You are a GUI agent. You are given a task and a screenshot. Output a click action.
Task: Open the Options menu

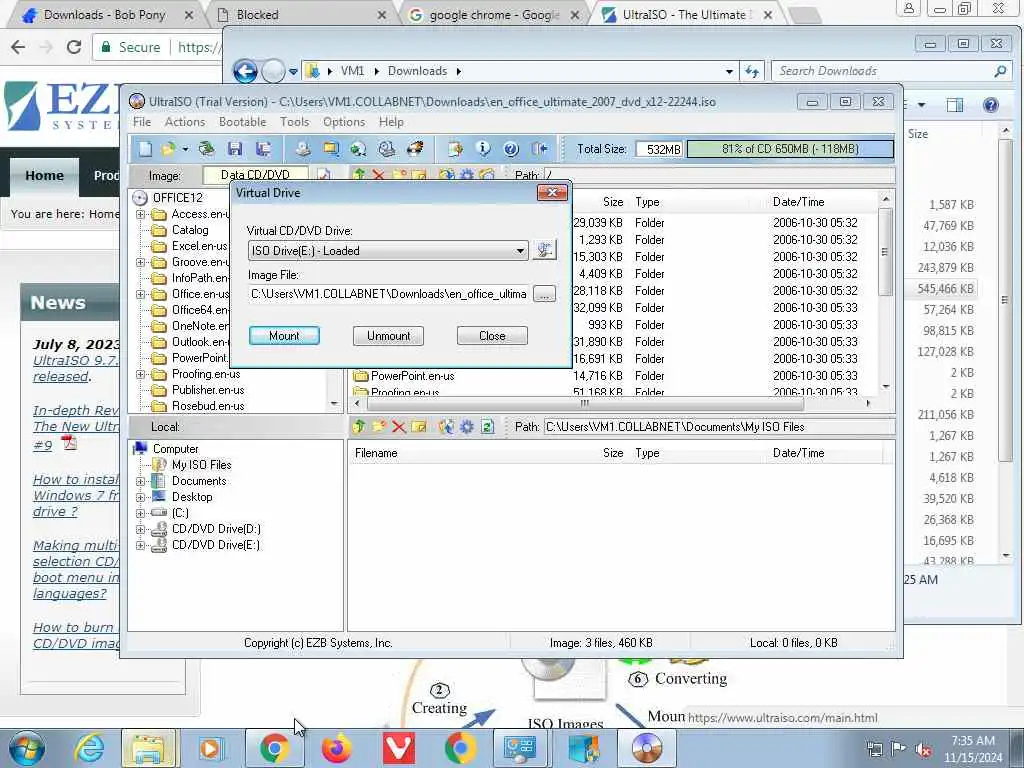tap(344, 122)
